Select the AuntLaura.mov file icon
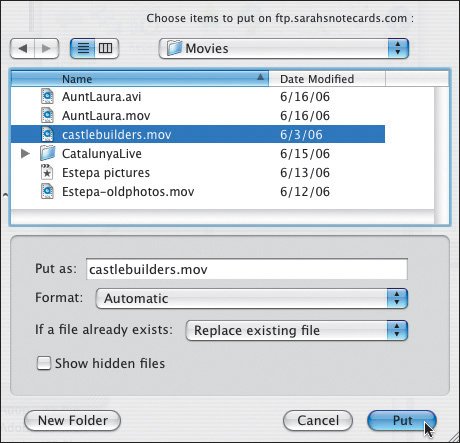Screen dimensions: 460x443 point(47,115)
